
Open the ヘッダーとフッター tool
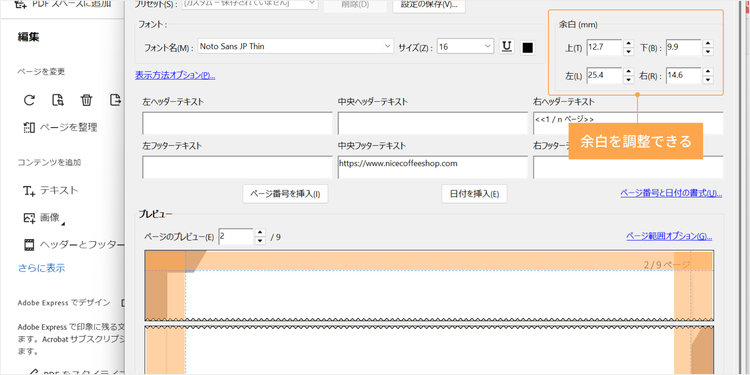pos(74,245)
